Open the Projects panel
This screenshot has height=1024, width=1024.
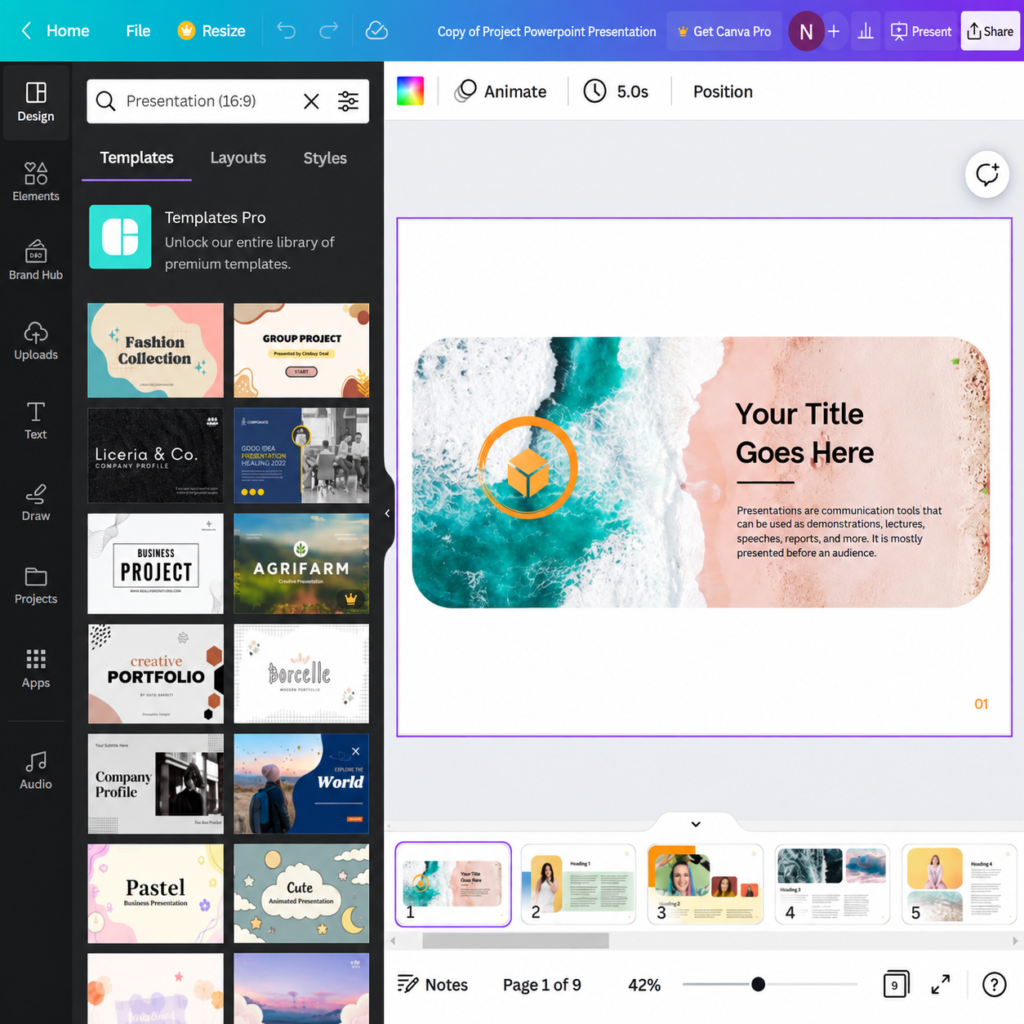coord(36,585)
